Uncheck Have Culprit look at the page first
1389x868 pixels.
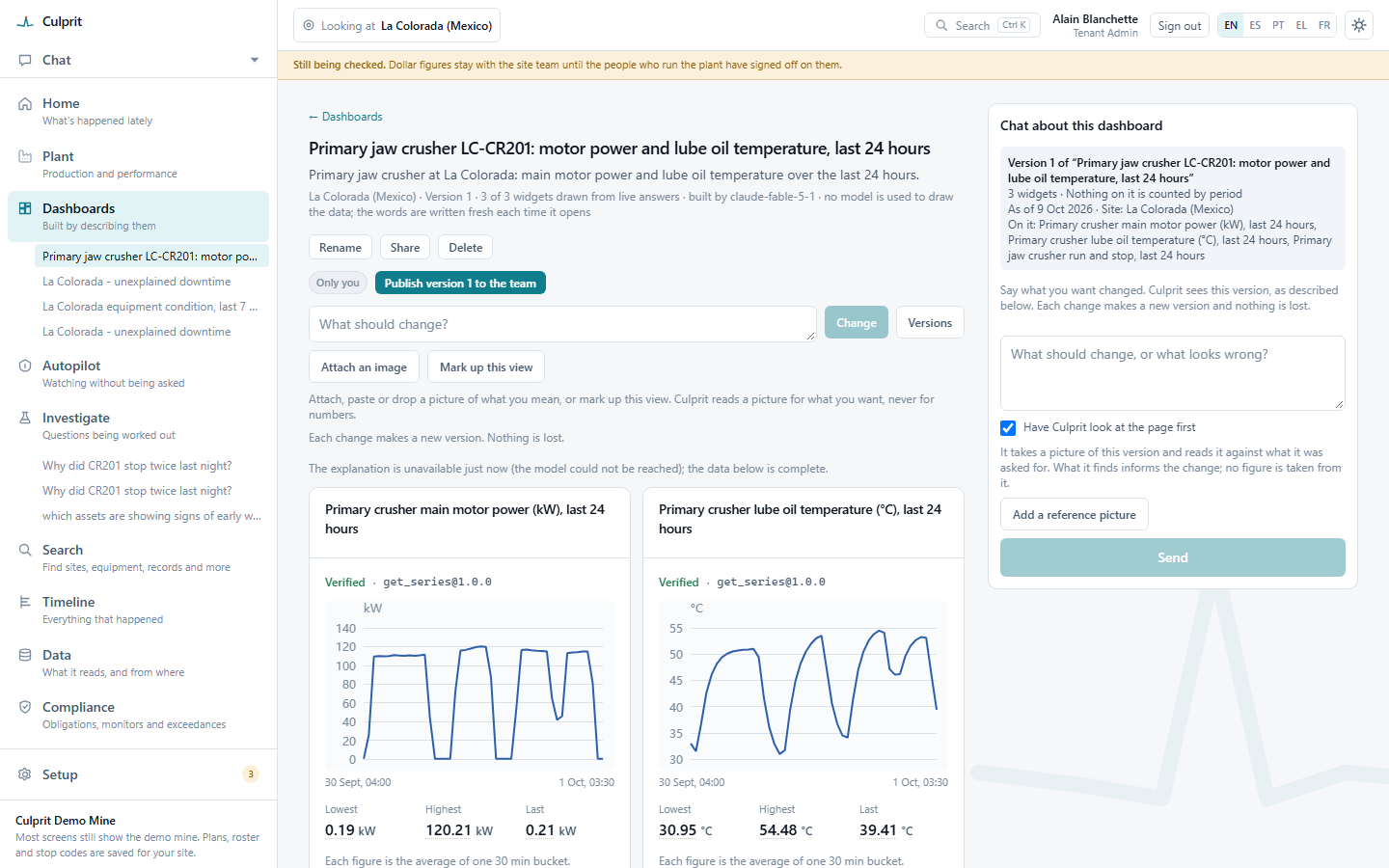(1008, 428)
